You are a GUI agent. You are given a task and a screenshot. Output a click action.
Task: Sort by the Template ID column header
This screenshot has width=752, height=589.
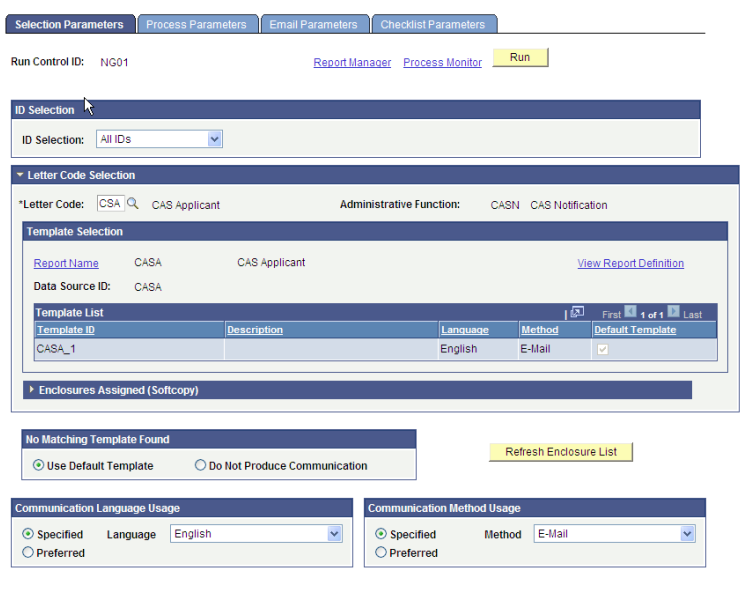(x=66, y=330)
